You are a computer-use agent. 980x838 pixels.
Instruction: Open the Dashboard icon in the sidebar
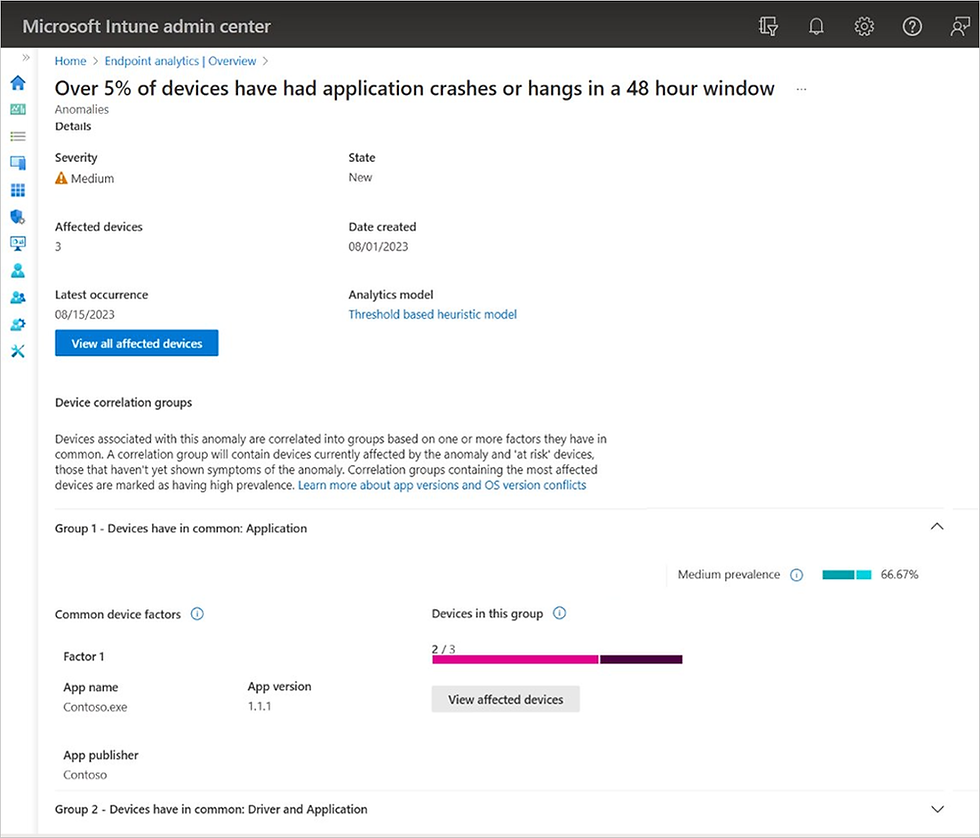point(18,110)
